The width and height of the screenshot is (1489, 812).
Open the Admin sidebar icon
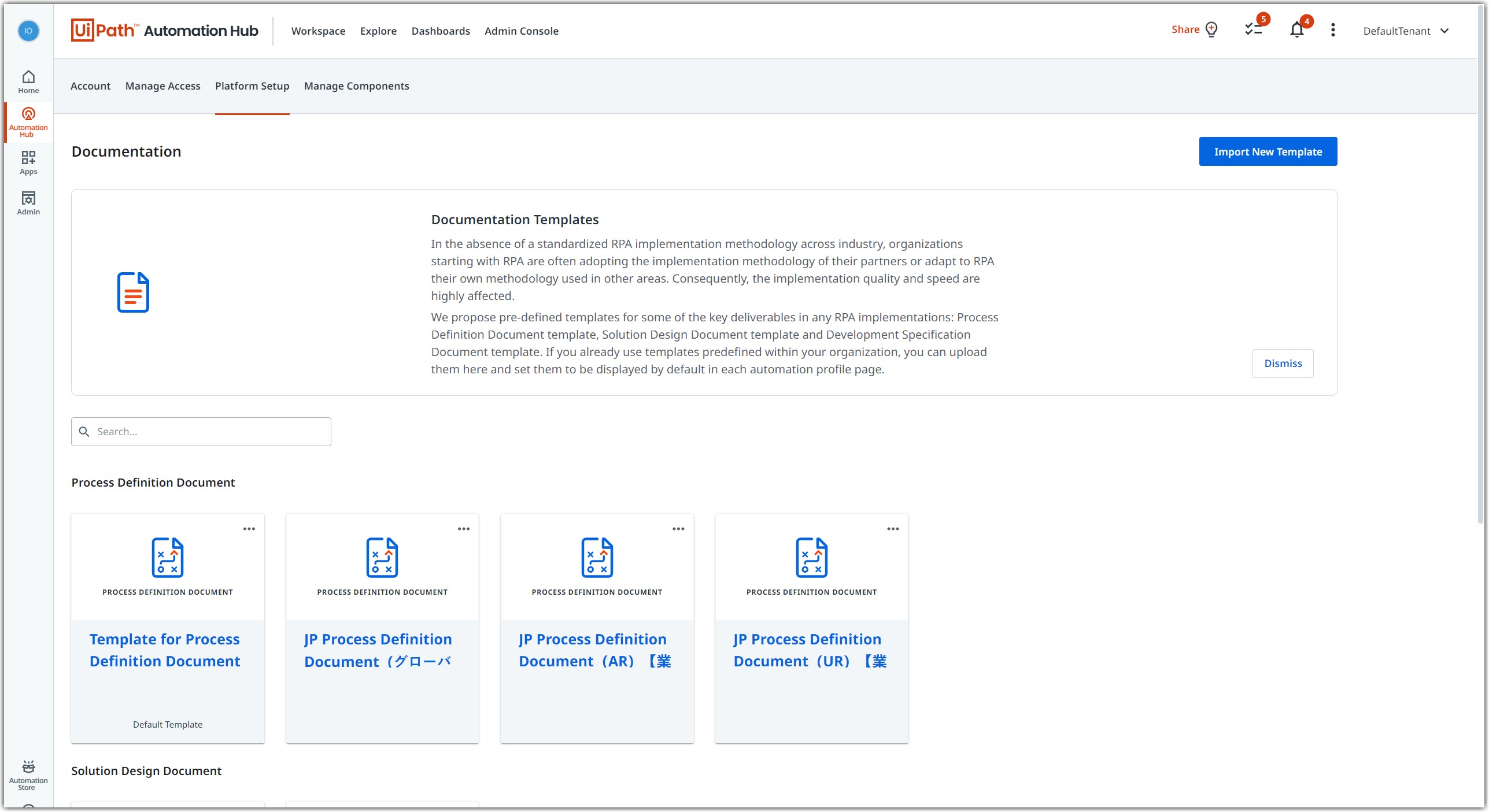click(x=28, y=203)
